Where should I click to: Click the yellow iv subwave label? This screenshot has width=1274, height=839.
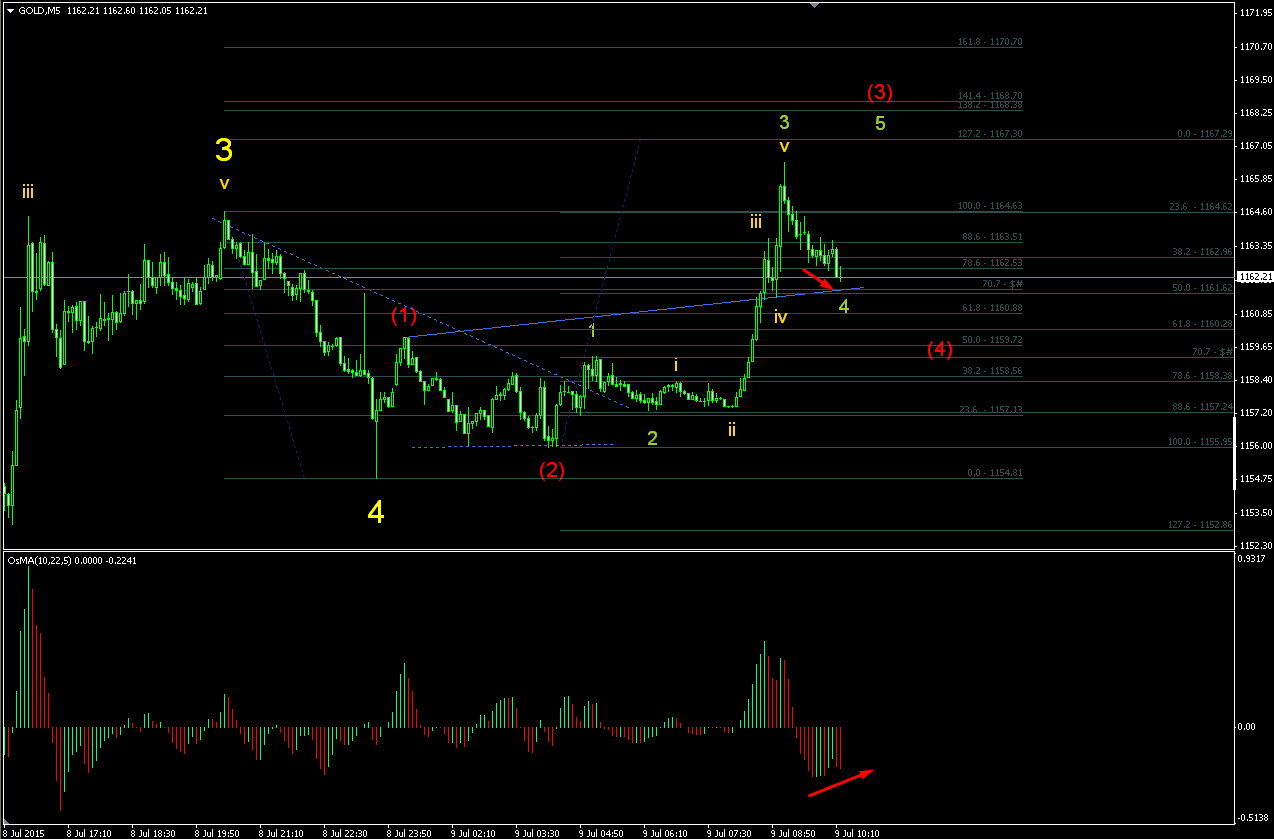coord(780,317)
